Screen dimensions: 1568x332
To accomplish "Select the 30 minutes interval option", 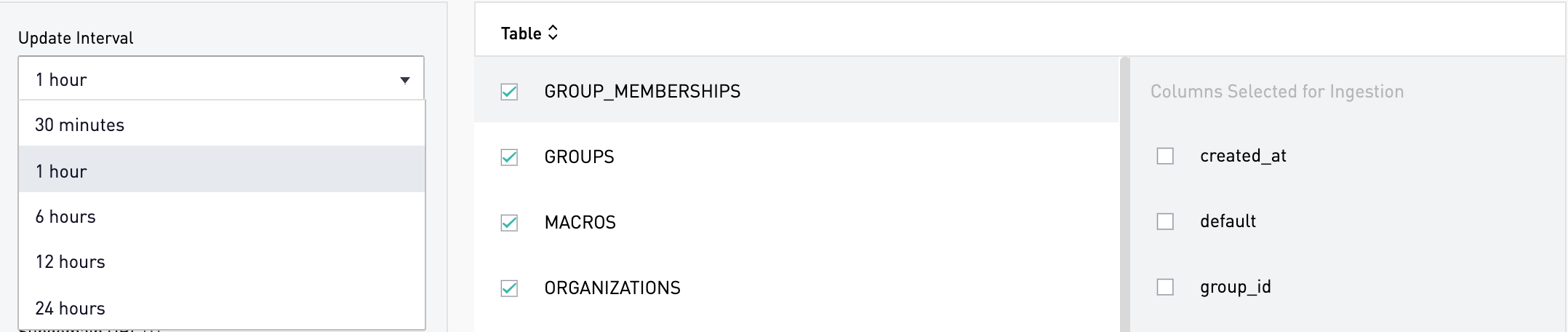I will coord(222,125).
